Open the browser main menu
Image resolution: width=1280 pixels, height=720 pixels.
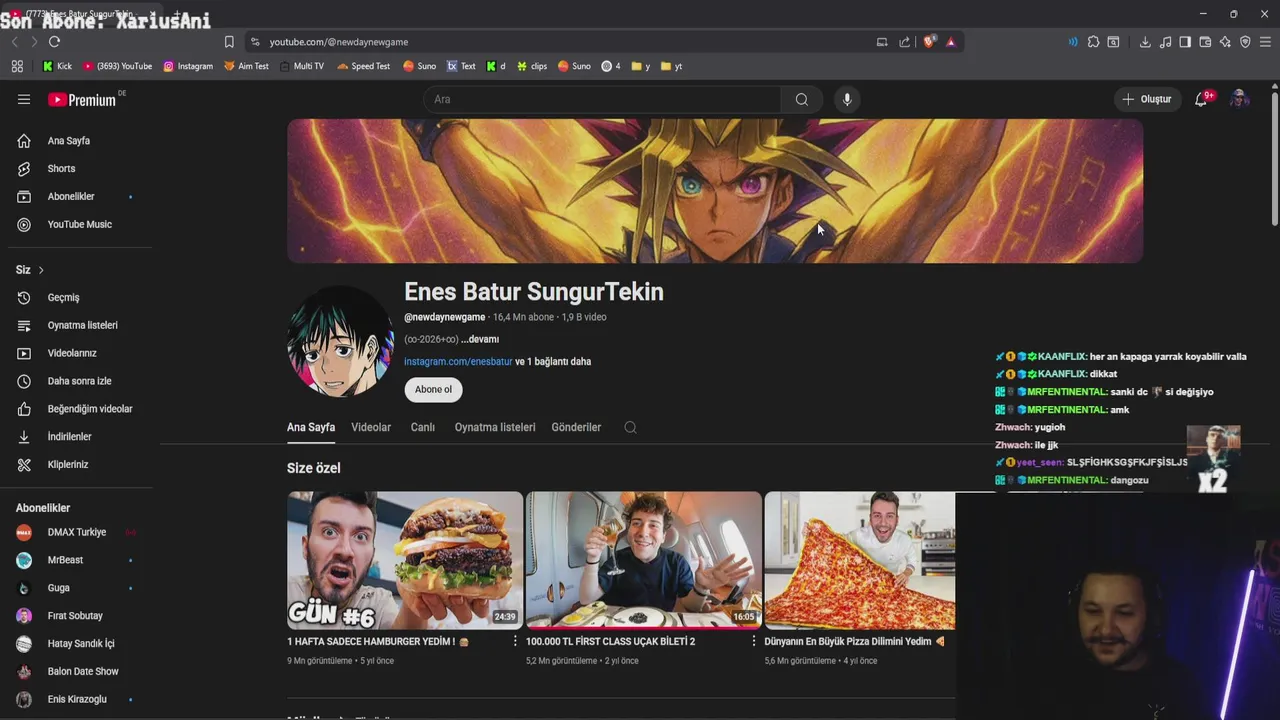click(x=1265, y=42)
